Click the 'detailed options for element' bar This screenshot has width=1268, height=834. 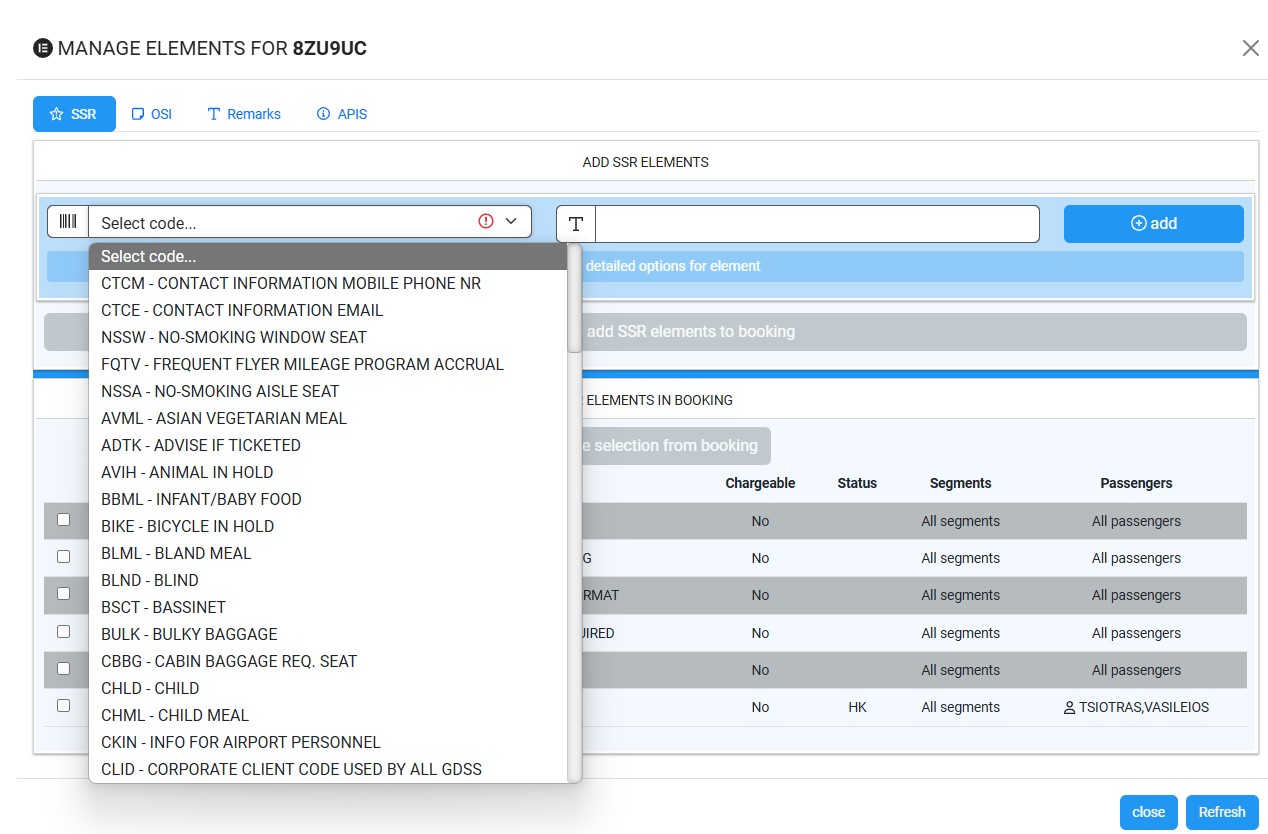coord(645,266)
